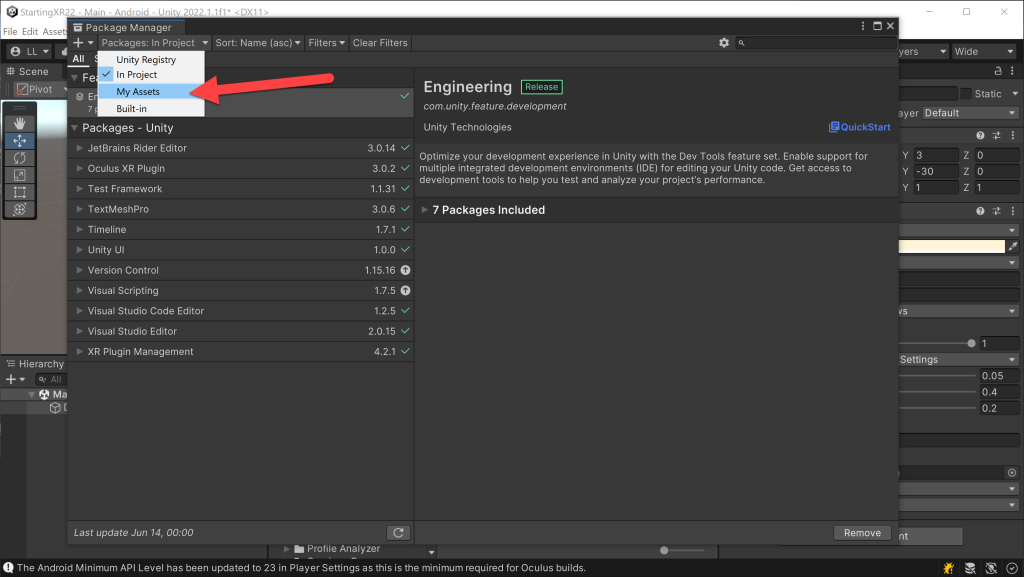Open the Packages: In Project dropdown
This screenshot has width=1024, height=577.
tap(154, 42)
